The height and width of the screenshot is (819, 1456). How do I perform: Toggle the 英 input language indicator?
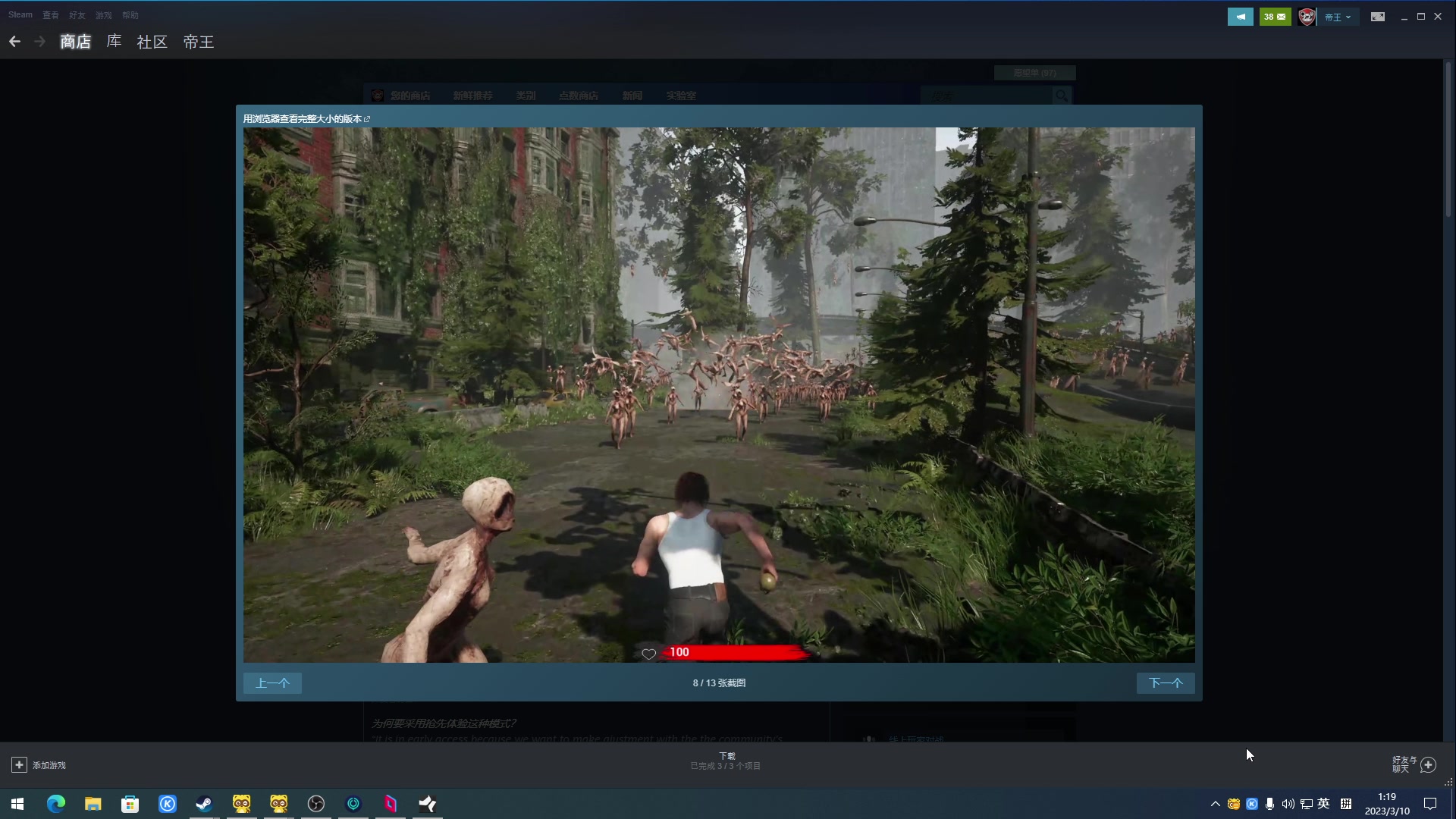pos(1324,804)
